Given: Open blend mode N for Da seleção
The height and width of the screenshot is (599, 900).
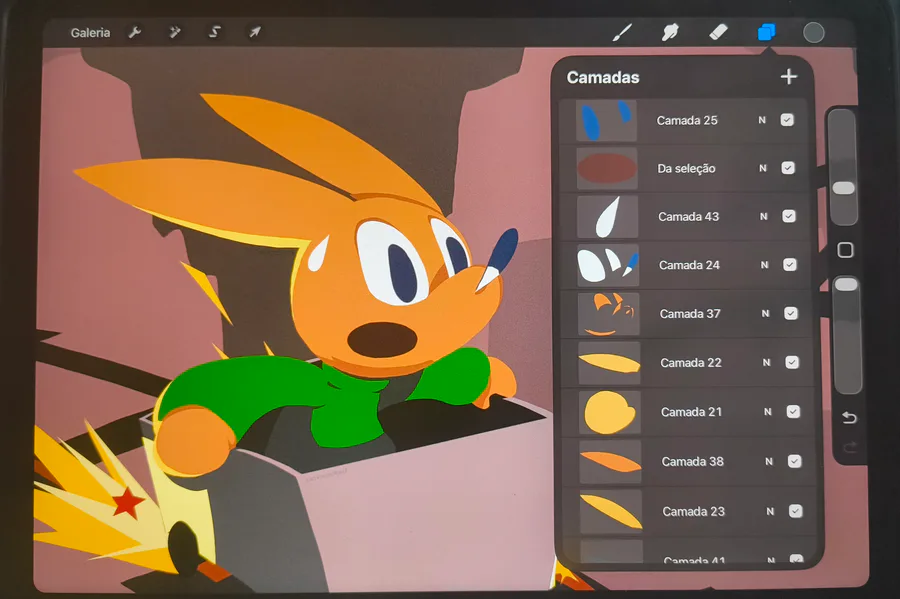Looking at the screenshot, I should click(763, 168).
